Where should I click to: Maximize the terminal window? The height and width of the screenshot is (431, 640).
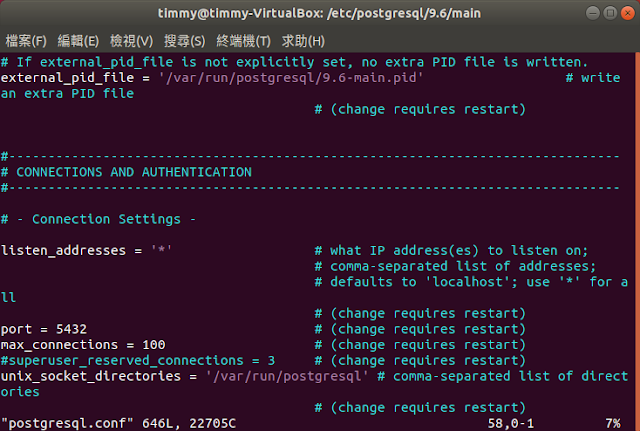pos(610,13)
